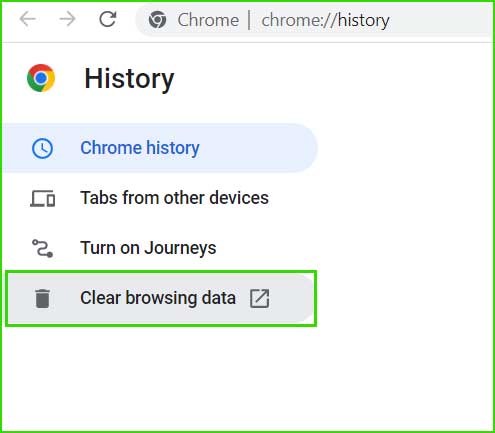Click the forward navigation arrow
495x433 pixels.
coord(67,19)
